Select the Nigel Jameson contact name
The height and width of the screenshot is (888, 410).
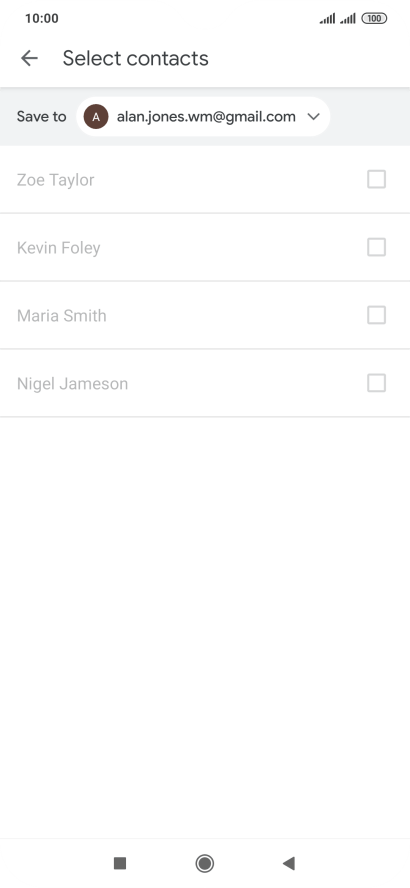pyautogui.click(x=72, y=384)
